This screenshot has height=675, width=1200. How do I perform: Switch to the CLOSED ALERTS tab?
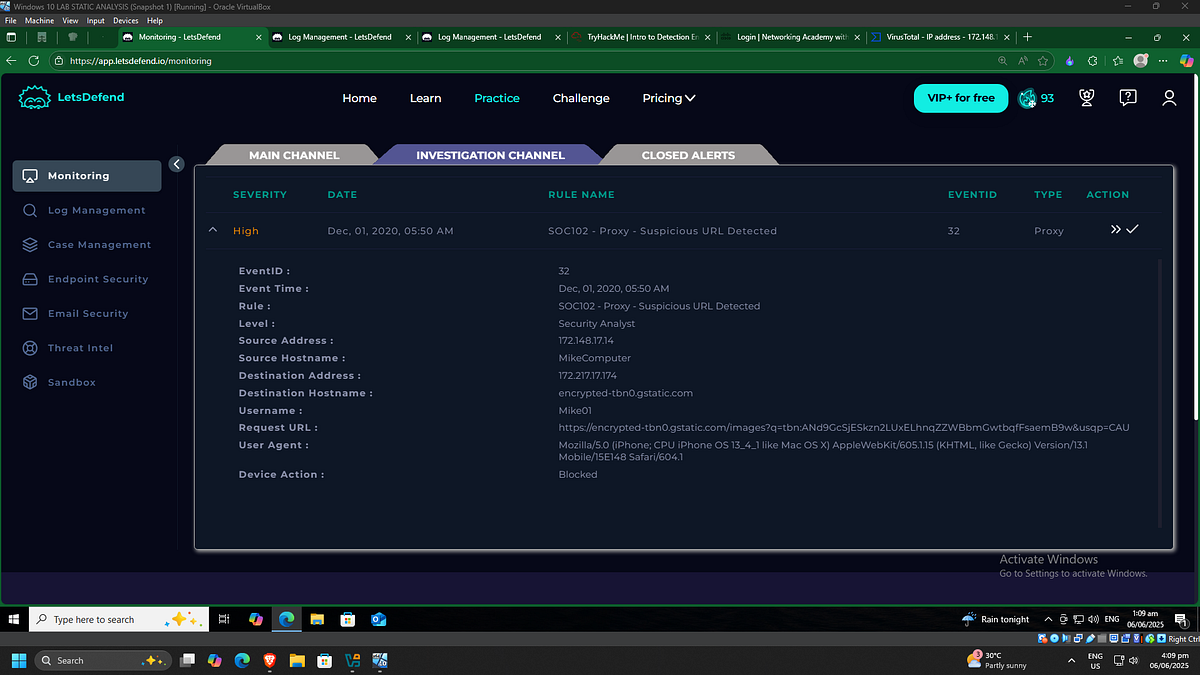click(x=688, y=155)
